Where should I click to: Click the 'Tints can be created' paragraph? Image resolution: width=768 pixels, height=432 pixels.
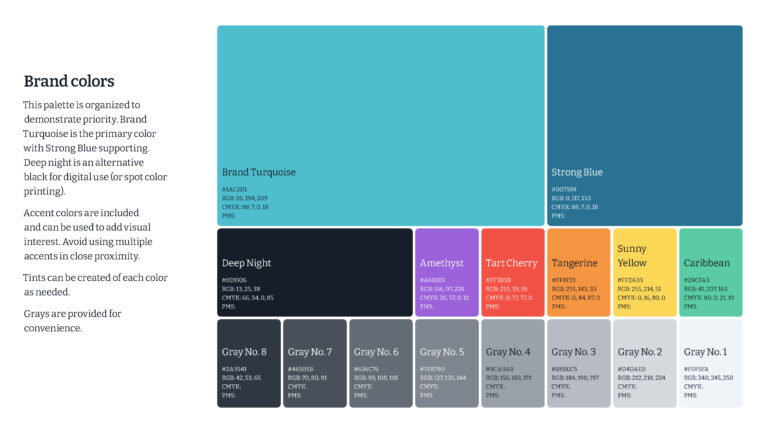[x=95, y=285]
